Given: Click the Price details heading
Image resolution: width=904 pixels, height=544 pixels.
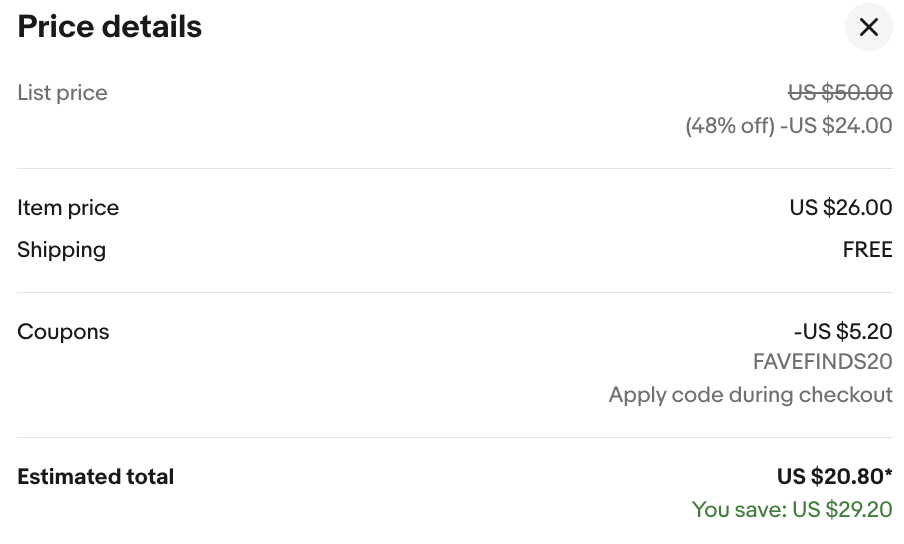Looking at the screenshot, I should (x=110, y=27).
